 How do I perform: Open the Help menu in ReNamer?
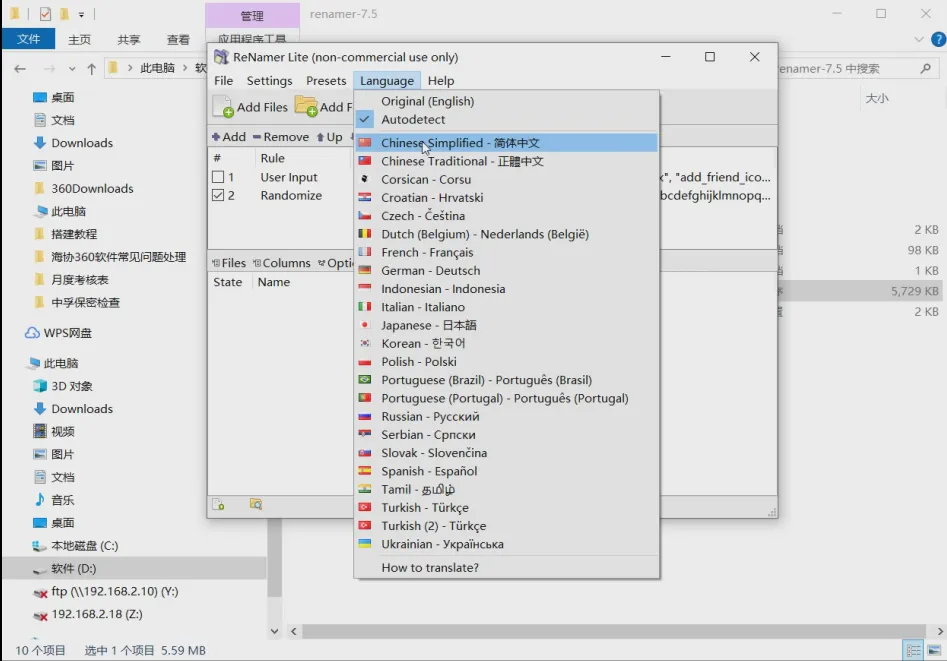click(x=441, y=80)
